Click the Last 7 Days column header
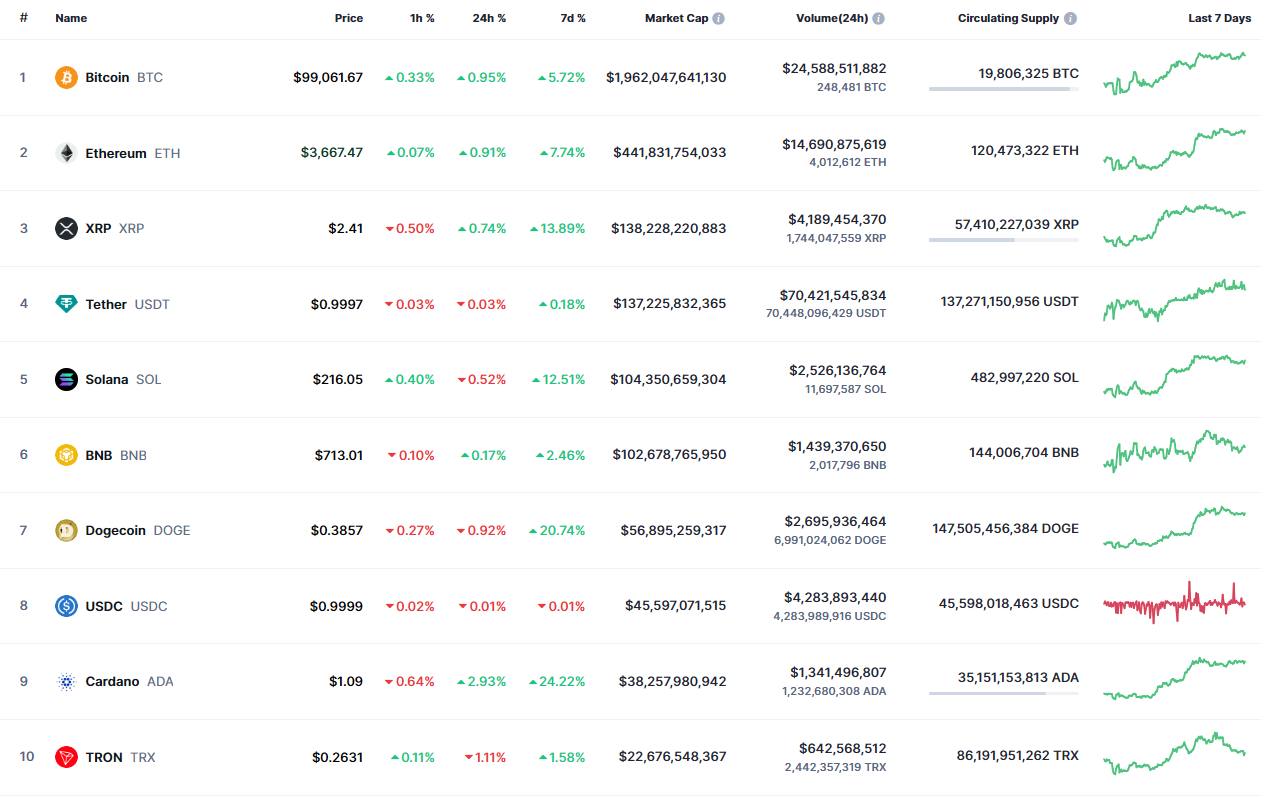This screenshot has width=1268, height=798. [x=1219, y=18]
